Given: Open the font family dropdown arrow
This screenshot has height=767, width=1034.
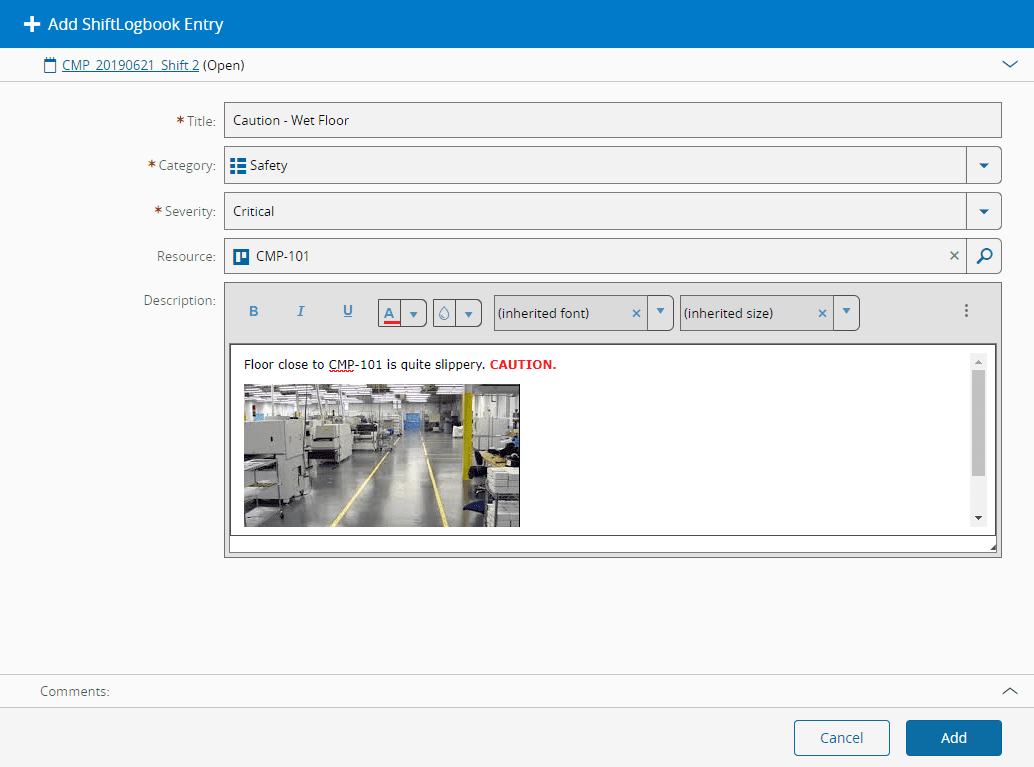Looking at the screenshot, I should coord(660,312).
